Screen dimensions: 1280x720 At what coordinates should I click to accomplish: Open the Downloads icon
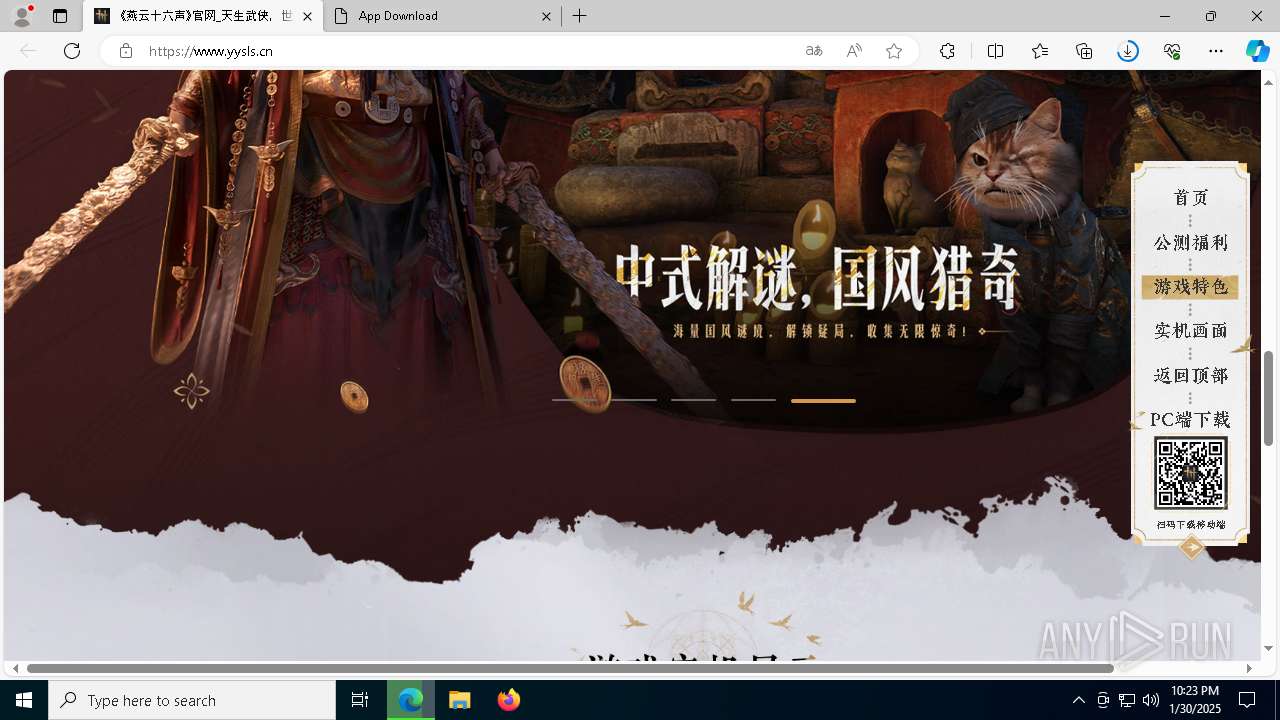click(x=1128, y=51)
